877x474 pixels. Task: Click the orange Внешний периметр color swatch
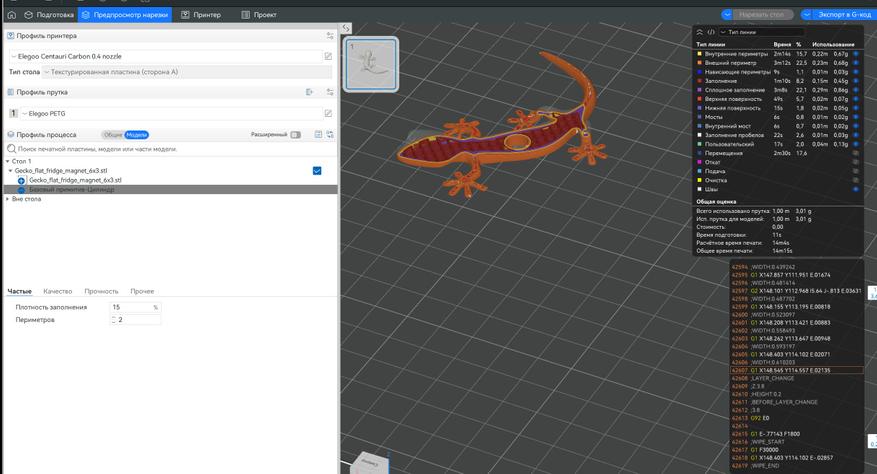[700, 63]
